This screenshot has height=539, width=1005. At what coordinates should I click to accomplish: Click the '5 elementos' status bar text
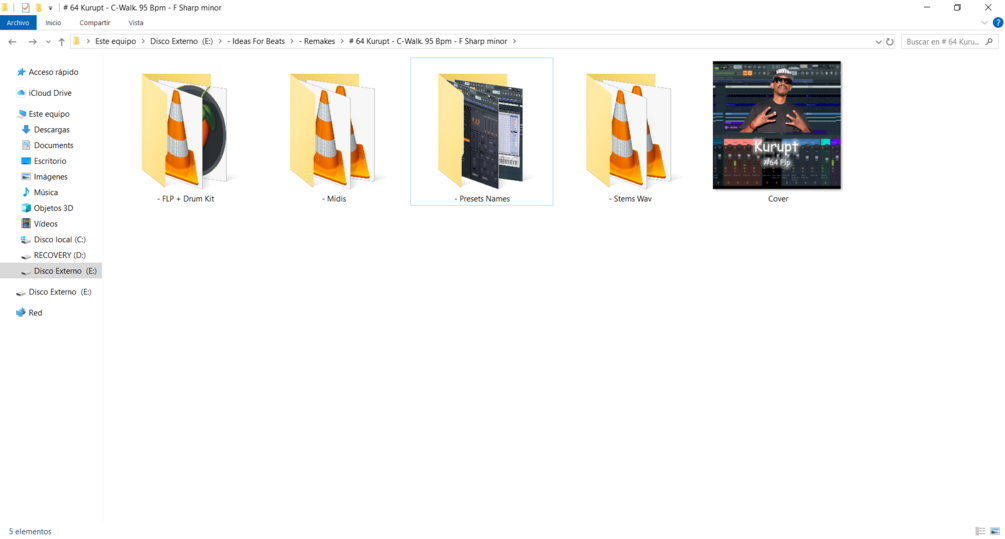(30, 531)
